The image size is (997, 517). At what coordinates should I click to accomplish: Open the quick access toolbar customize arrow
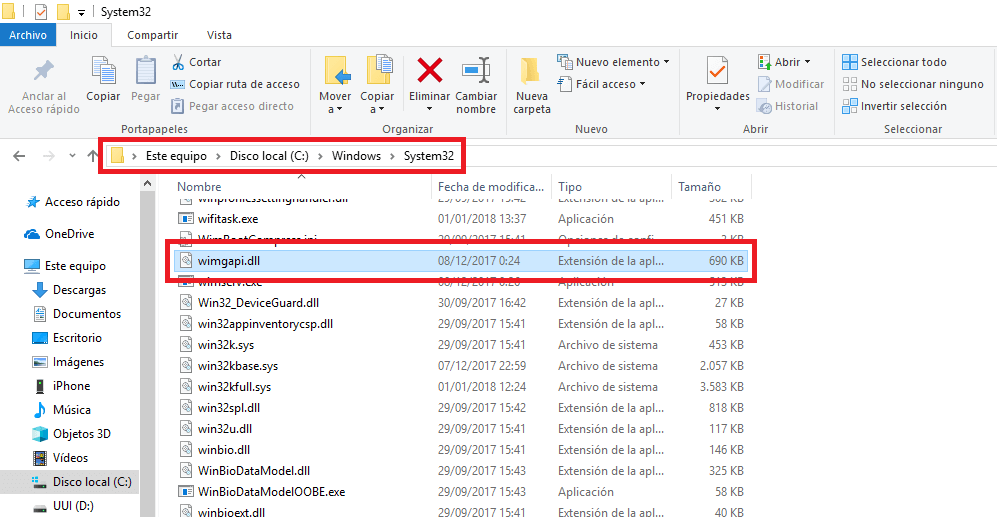81,12
